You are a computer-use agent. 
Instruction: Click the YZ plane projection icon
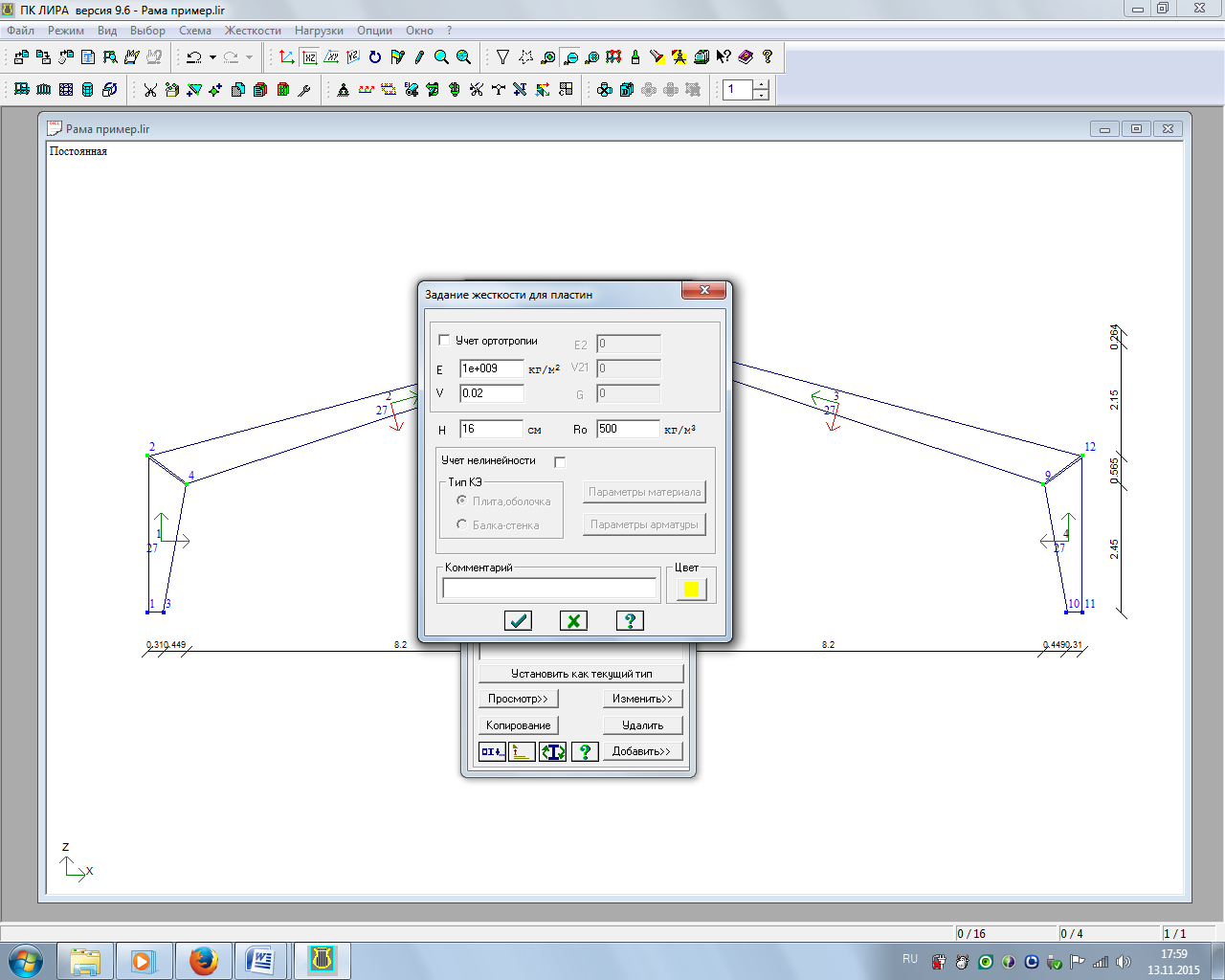pos(353,57)
